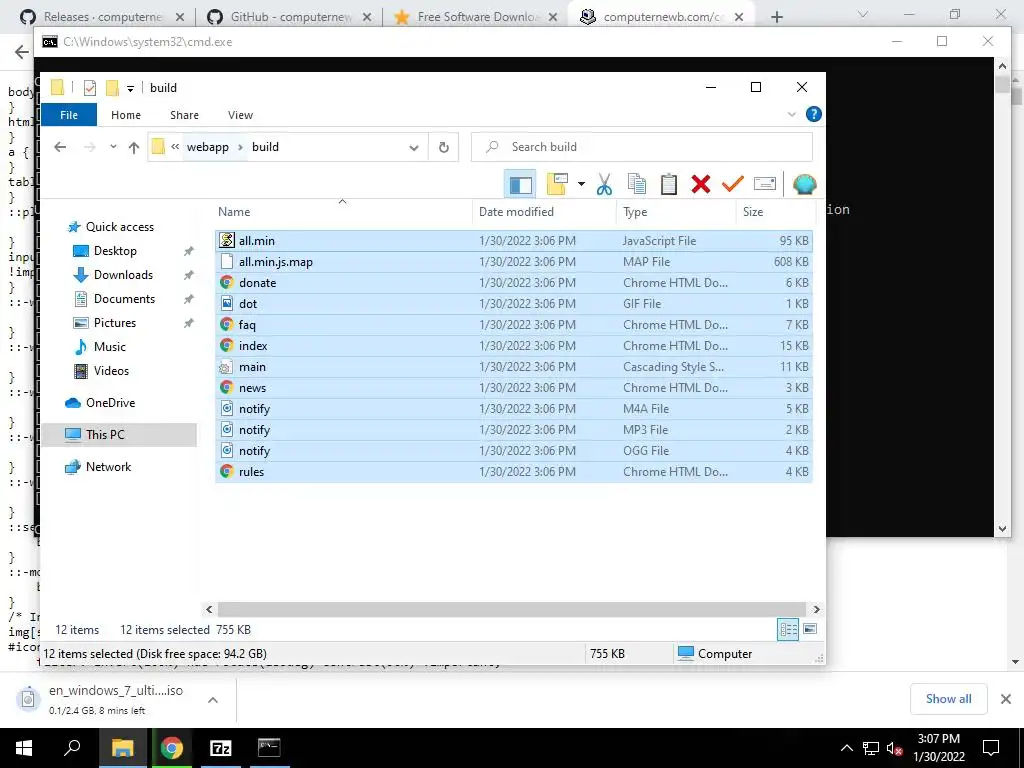Screen dimensions: 1024x768
Task: Open 7-Zip from the taskbar
Action: tap(221, 748)
